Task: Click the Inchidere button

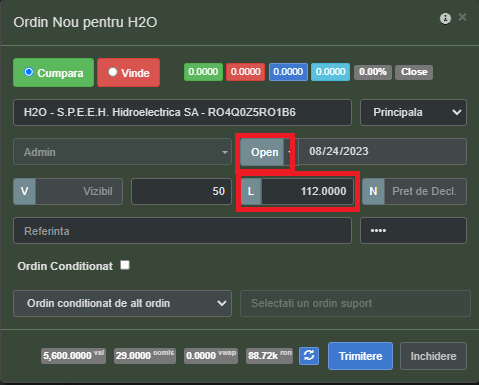Action: pyautogui.click(x=433, y=356)
